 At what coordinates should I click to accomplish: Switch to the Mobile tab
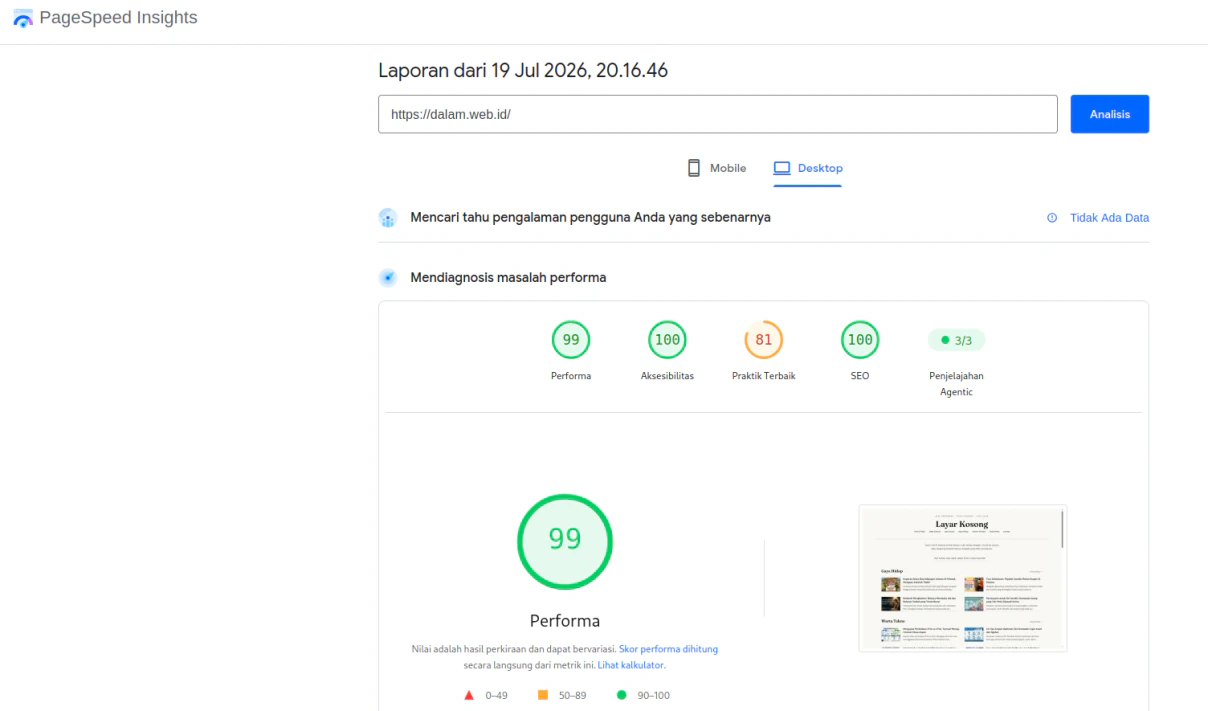tap(717, 168)
